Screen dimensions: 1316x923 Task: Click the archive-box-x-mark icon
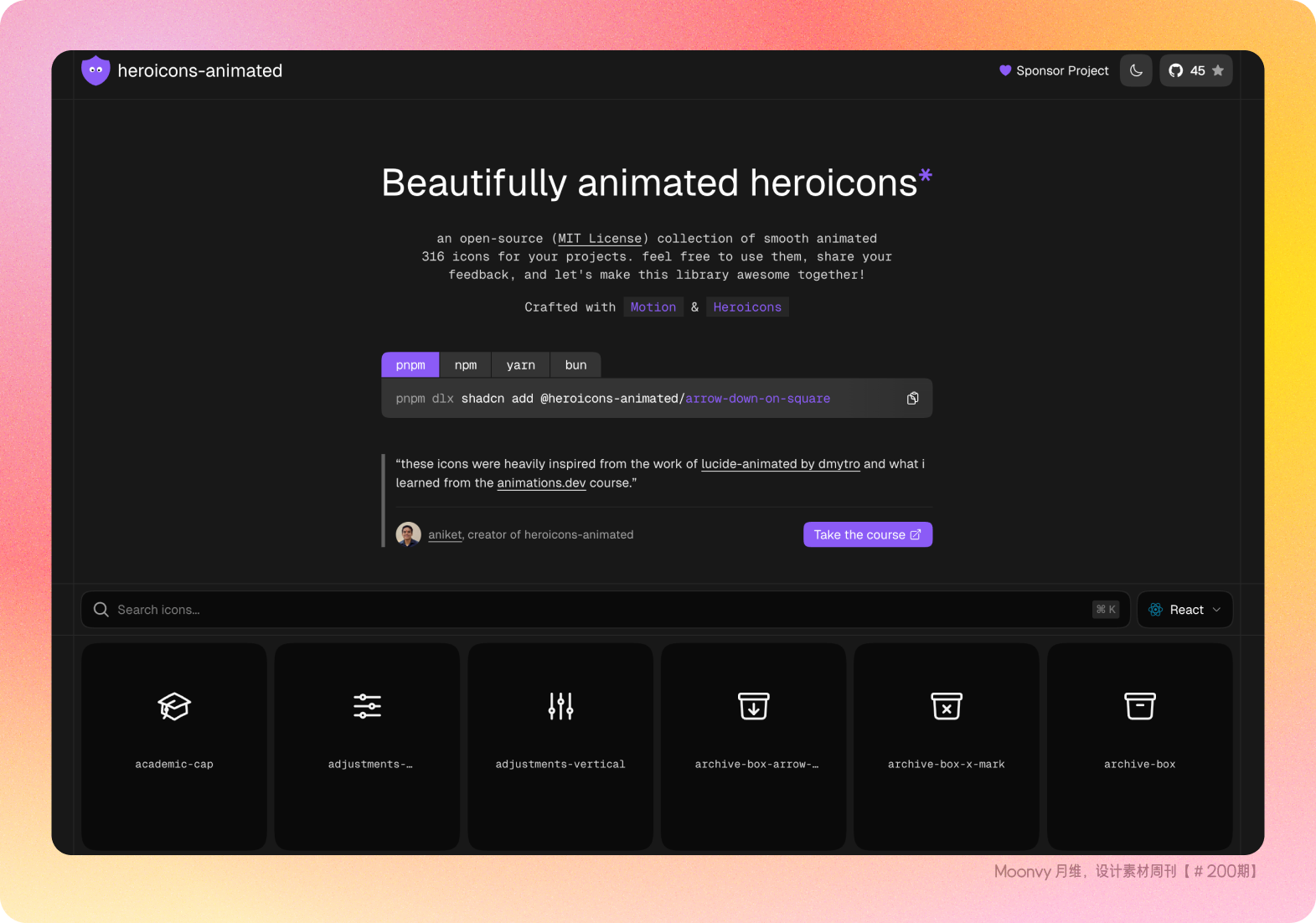(947, 707)
